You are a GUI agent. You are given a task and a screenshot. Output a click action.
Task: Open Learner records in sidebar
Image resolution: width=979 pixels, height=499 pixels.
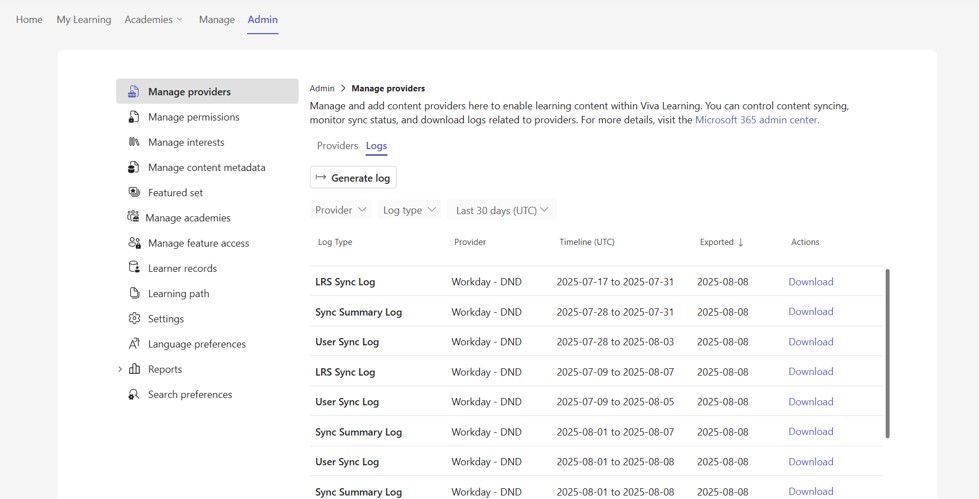(x=207, y=268)
